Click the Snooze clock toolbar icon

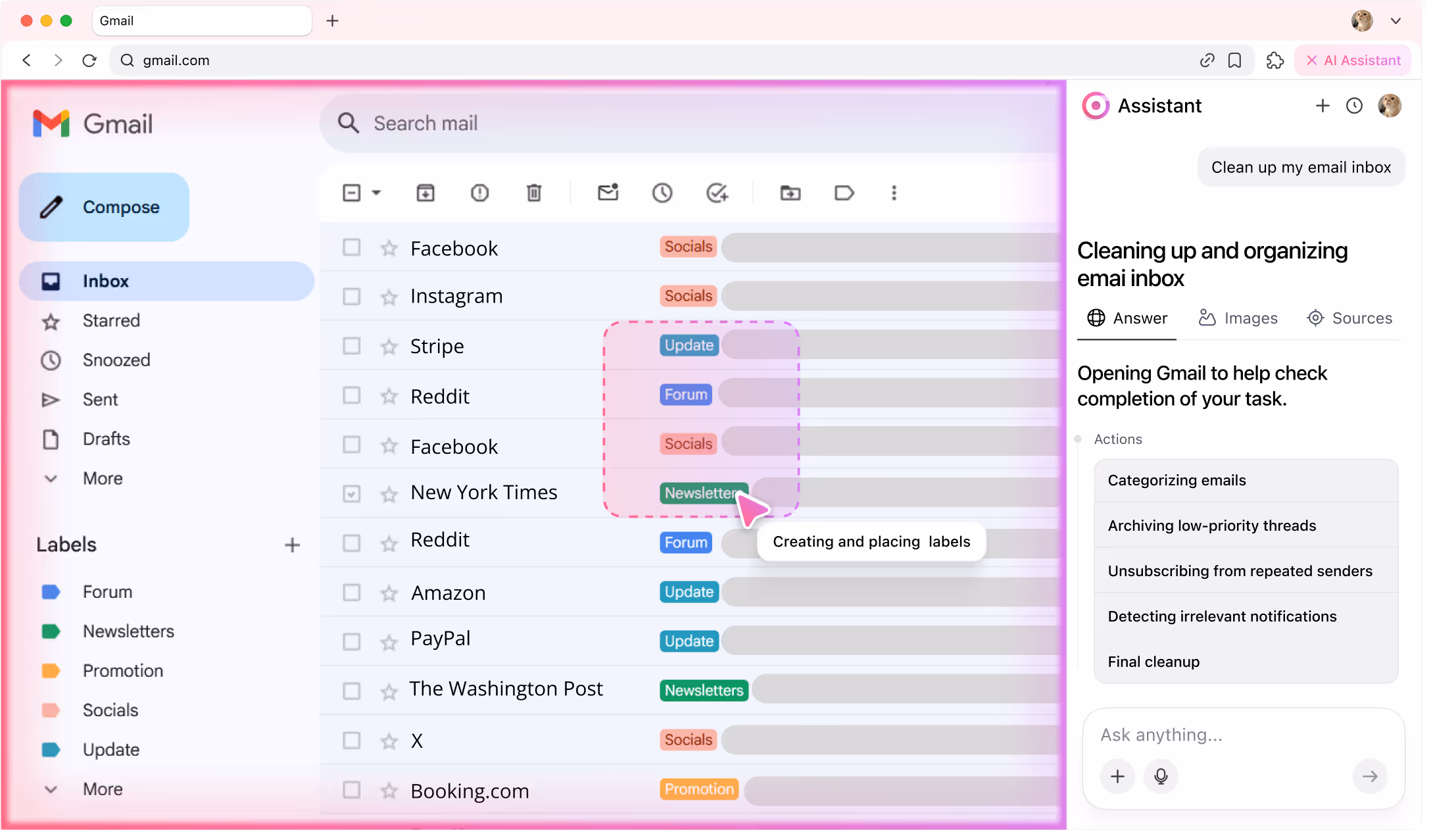662,193
